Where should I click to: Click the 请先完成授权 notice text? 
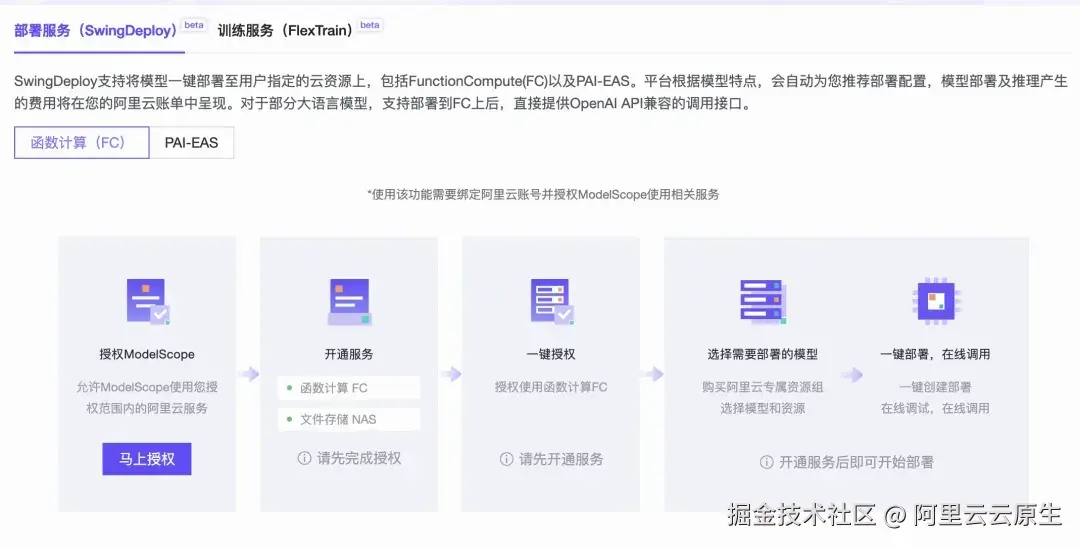pyautogui.click(x=359, y=458)
